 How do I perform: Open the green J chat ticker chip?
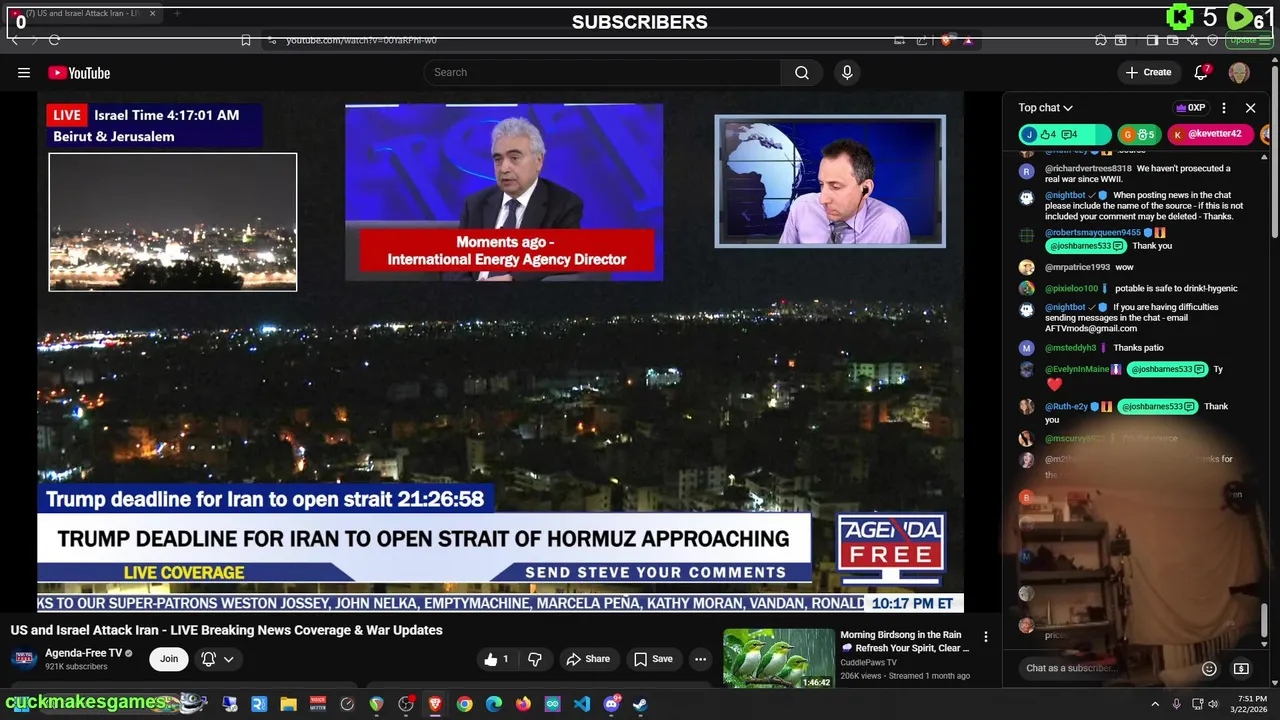pos(1064,134)
